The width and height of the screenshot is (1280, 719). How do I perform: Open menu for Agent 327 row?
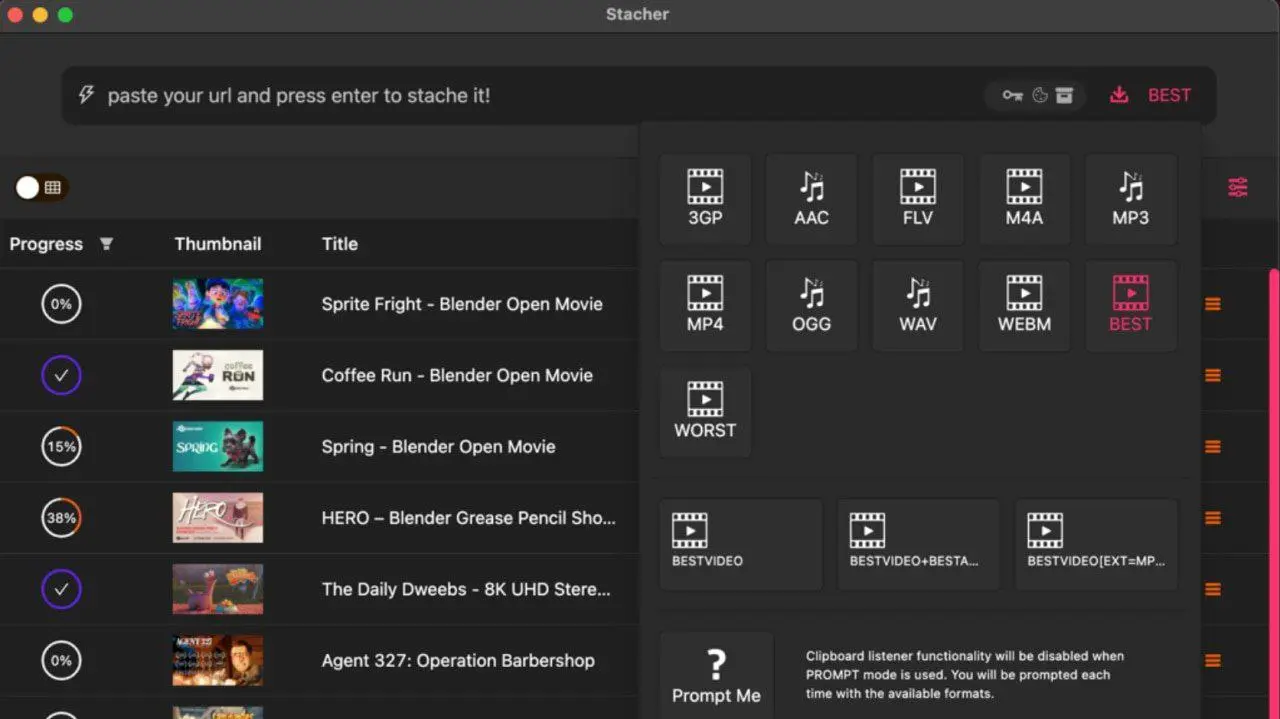[1213, 660]
